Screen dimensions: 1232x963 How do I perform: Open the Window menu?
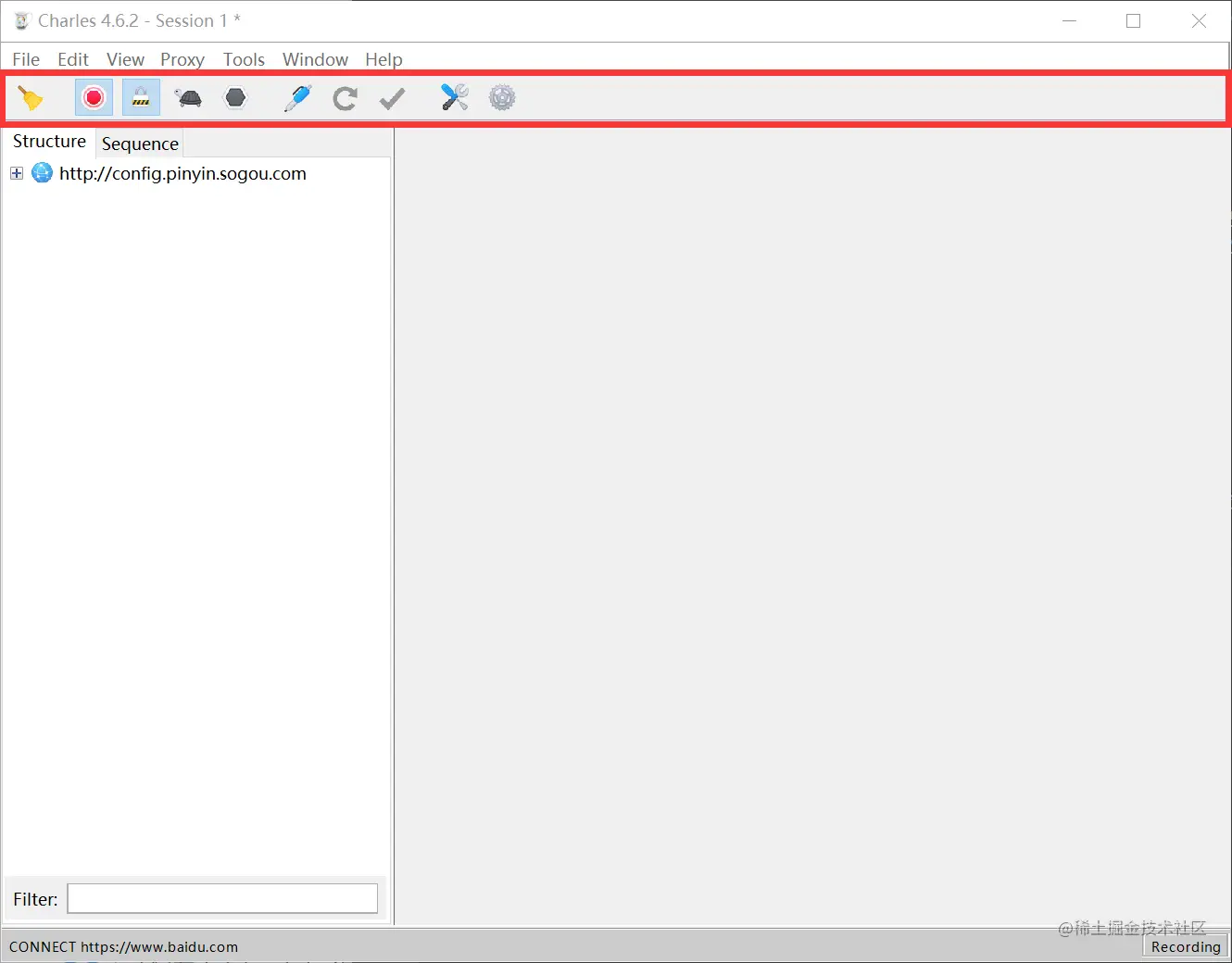315,59
